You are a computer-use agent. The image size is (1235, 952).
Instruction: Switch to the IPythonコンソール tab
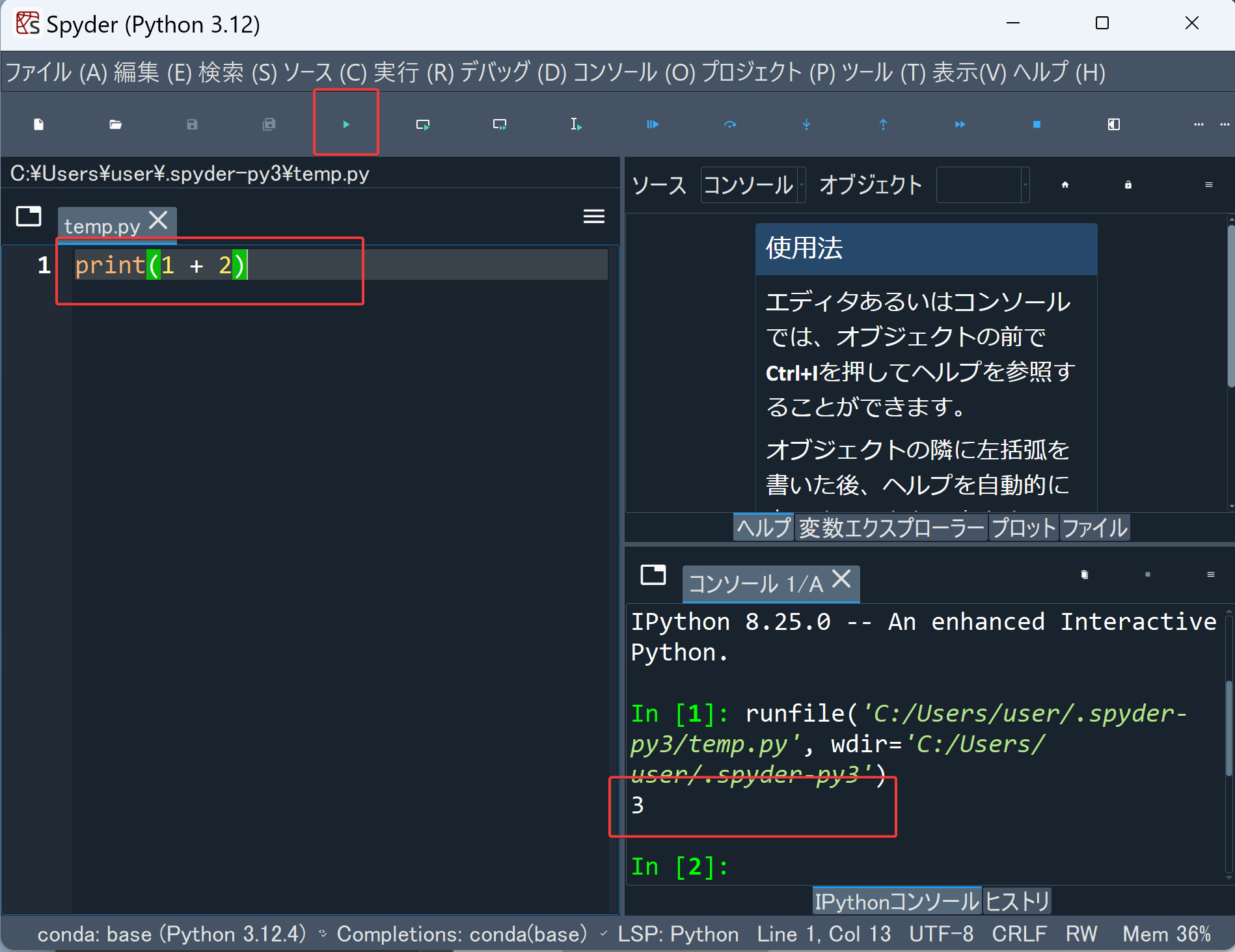click(x=897, y=901)
